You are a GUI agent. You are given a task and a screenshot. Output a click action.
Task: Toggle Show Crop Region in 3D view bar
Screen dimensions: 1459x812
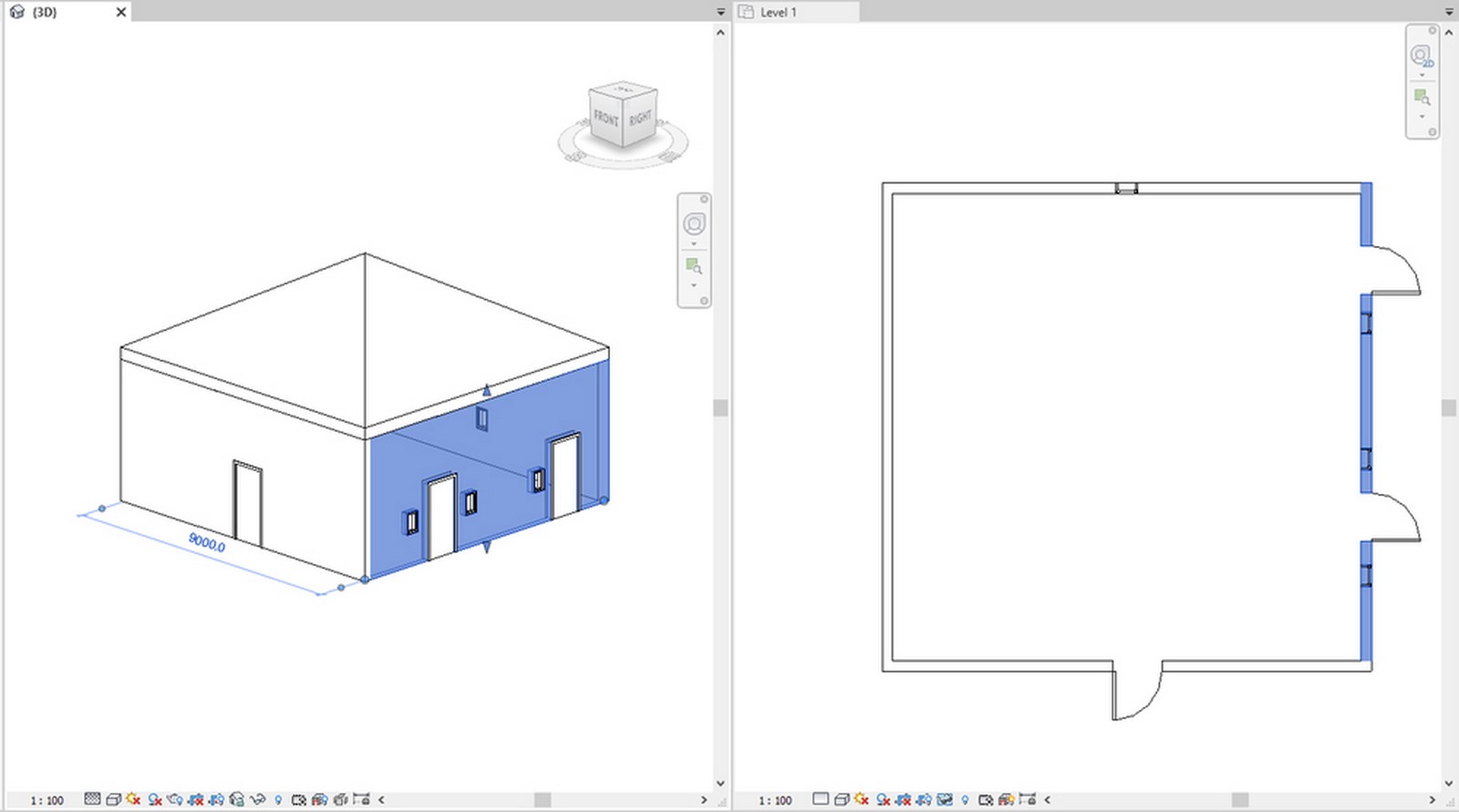(x=216, y=799)
